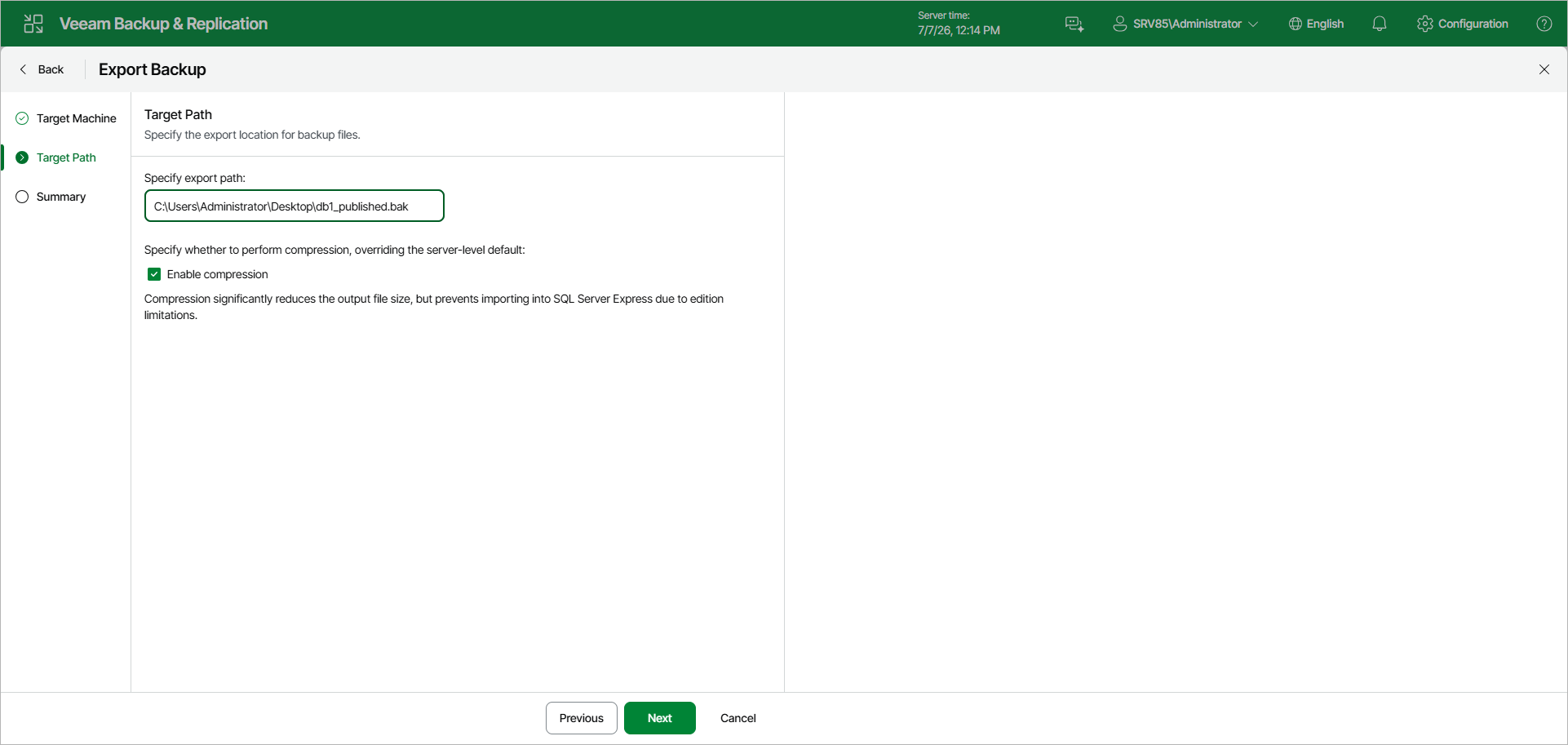The width and height of the screenshot is (1568, 745).
Task: Expand the SRV85\Administrator dropdown chevron
Action: (x=1253, y=24)
